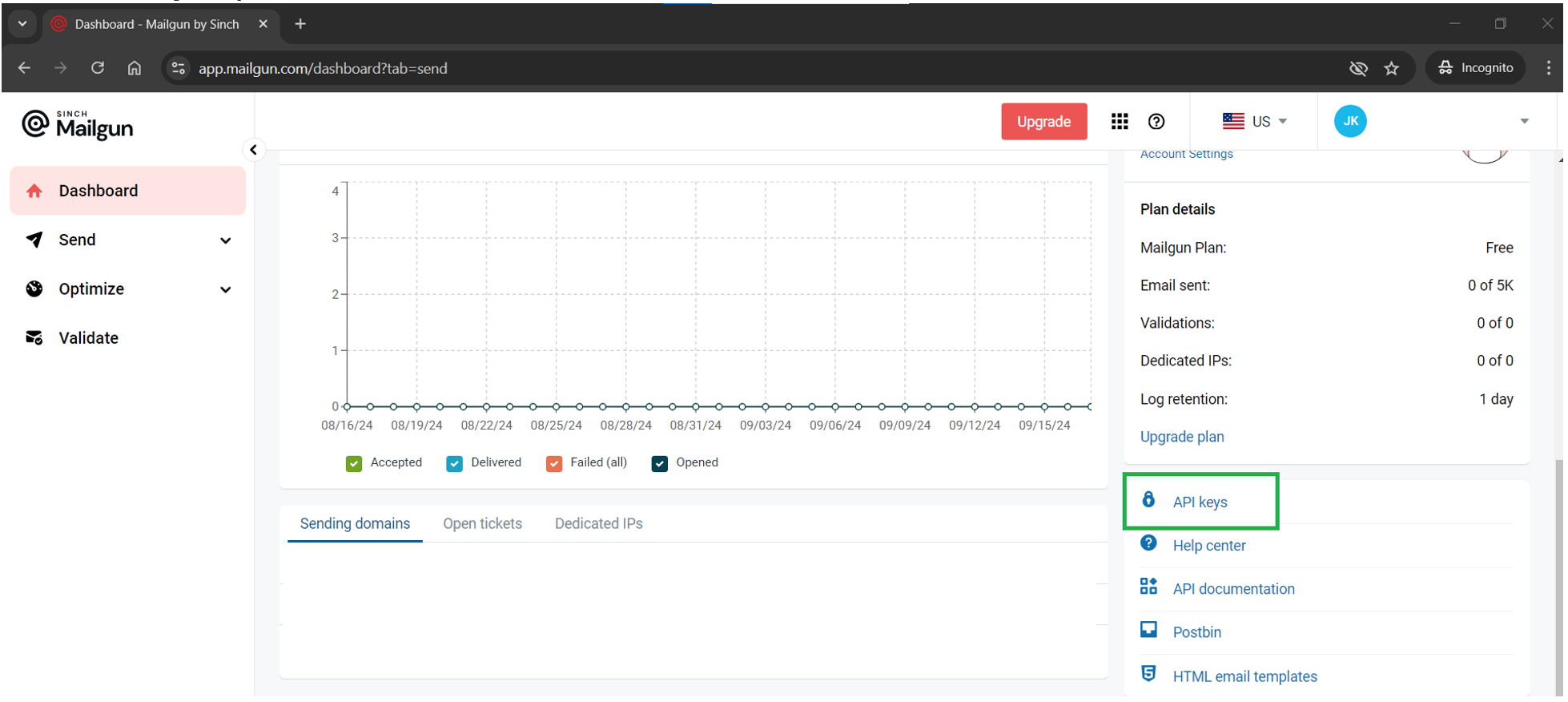Viewport: 1568px width, 702px height.
Task: Click the Send paper plane icon
Action: (34, 240)
